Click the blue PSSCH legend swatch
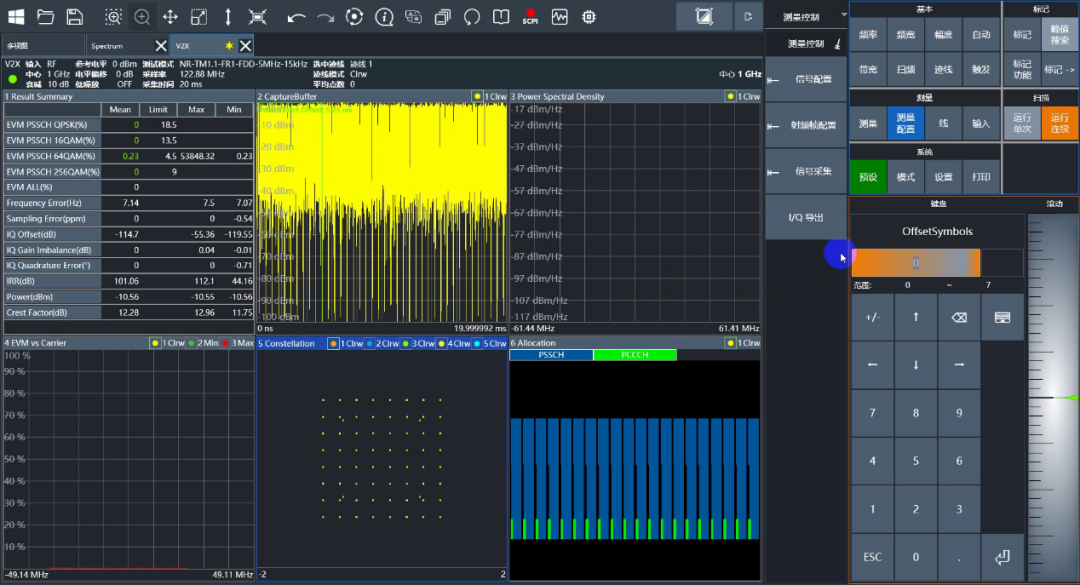The height and width of the screenshot is (585, 1080). (x=551, y=355)
